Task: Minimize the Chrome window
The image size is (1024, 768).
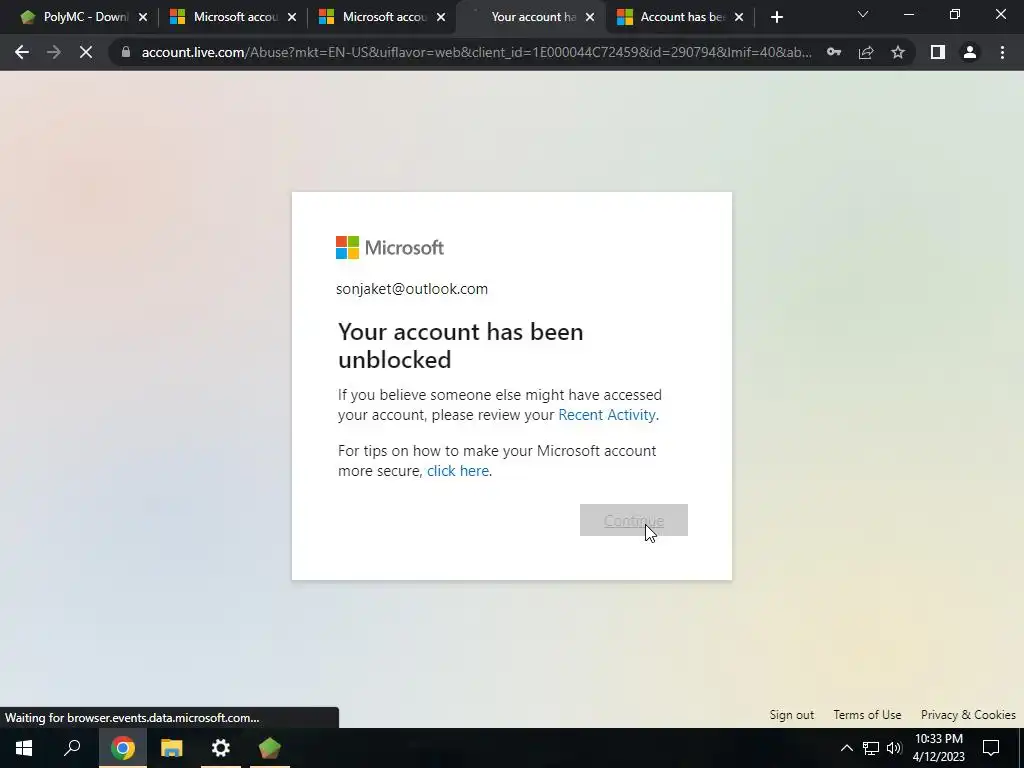Action: point(908,14)
